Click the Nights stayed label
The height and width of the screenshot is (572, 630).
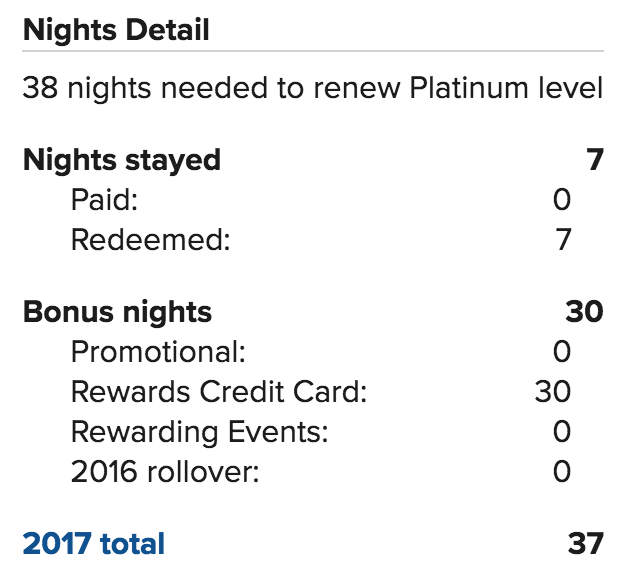click(x=122, y=161)
